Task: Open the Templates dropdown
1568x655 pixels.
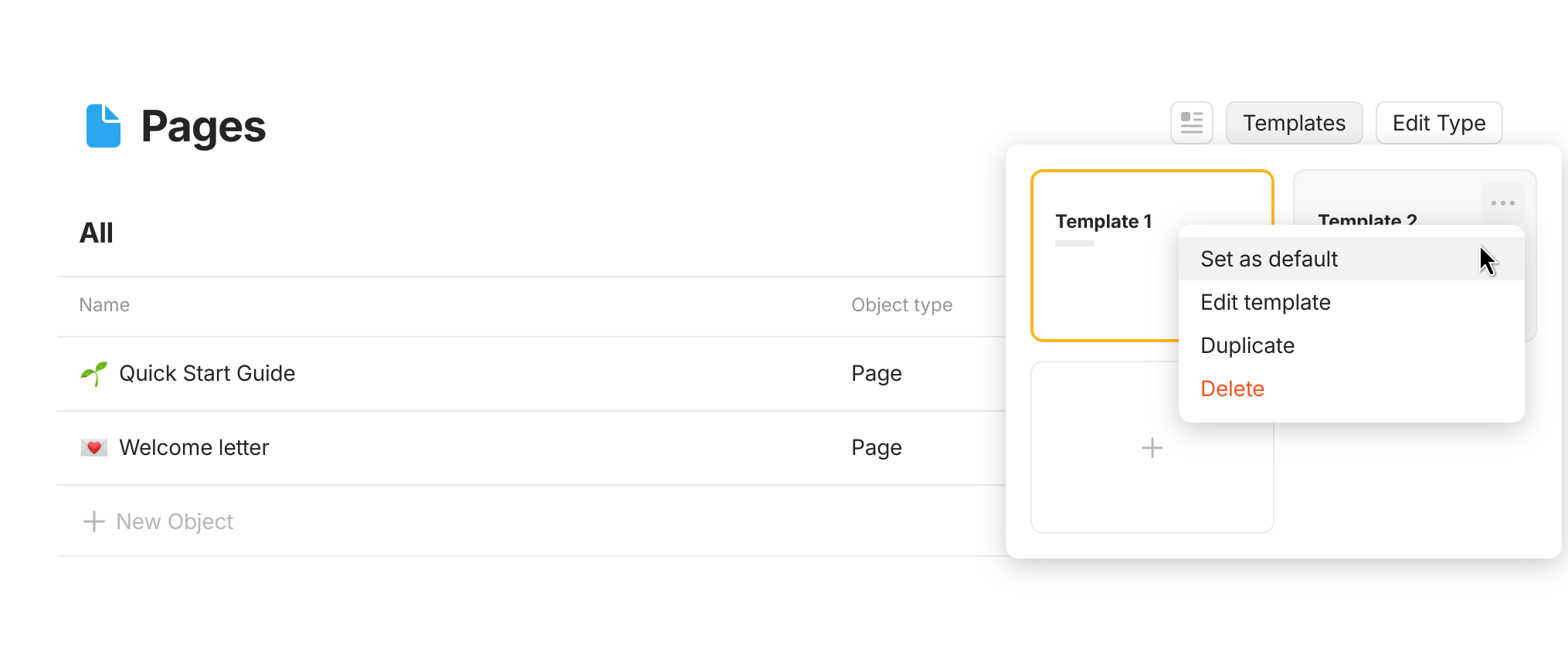Action: pos(1294,123)
